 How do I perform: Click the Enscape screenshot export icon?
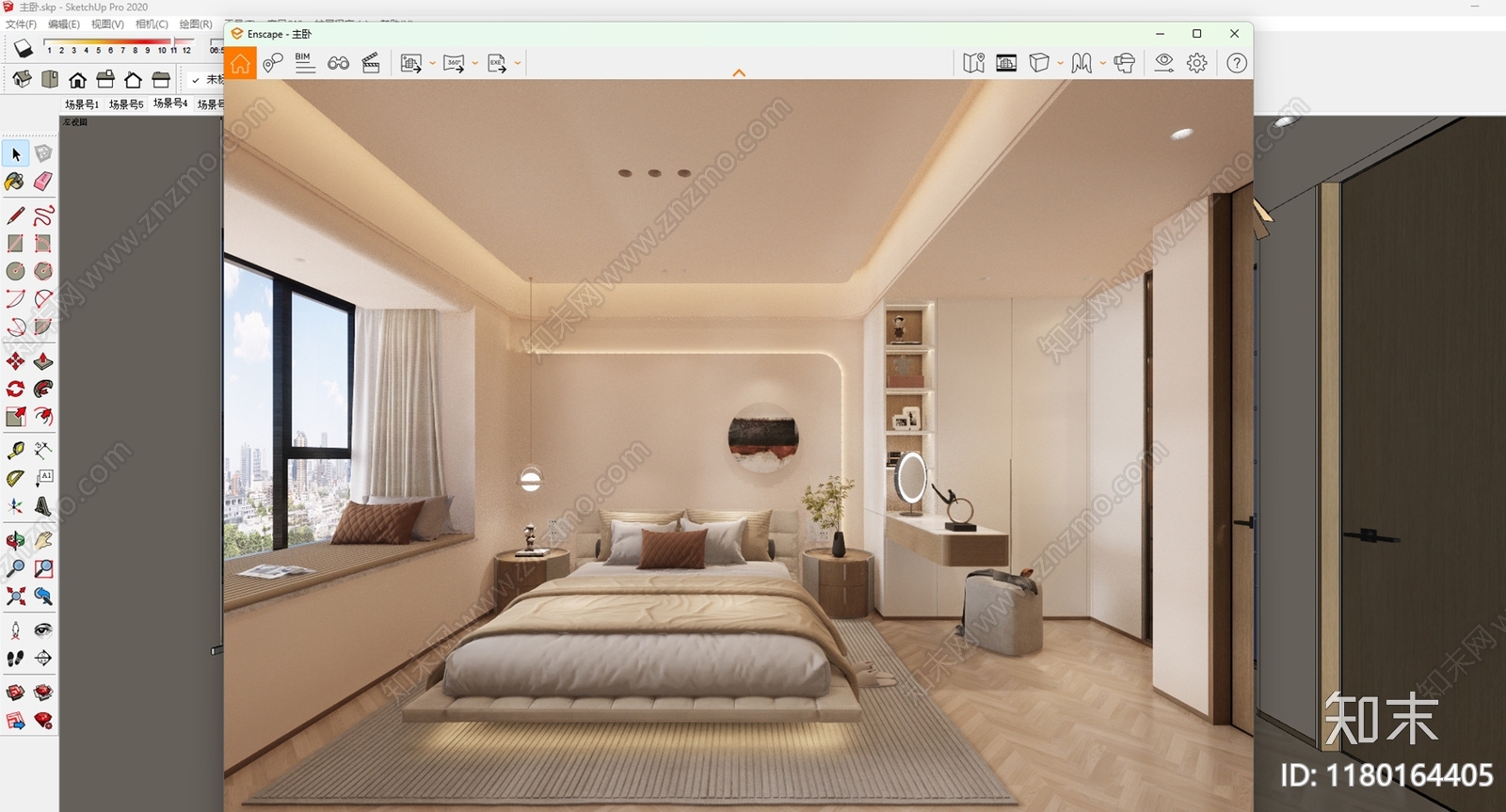pos(411,63)
